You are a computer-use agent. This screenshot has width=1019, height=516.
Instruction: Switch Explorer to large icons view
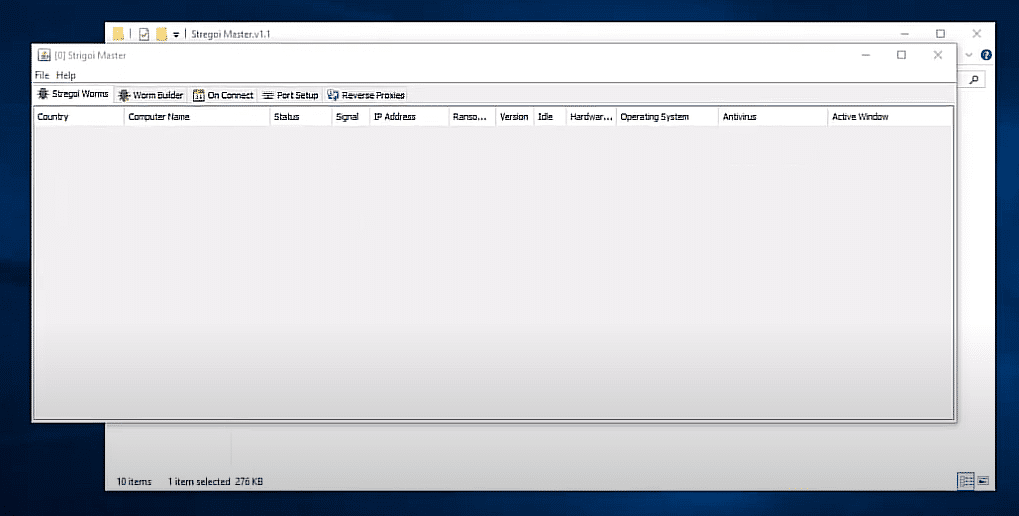pyautogui.click(x=983, y=482)
